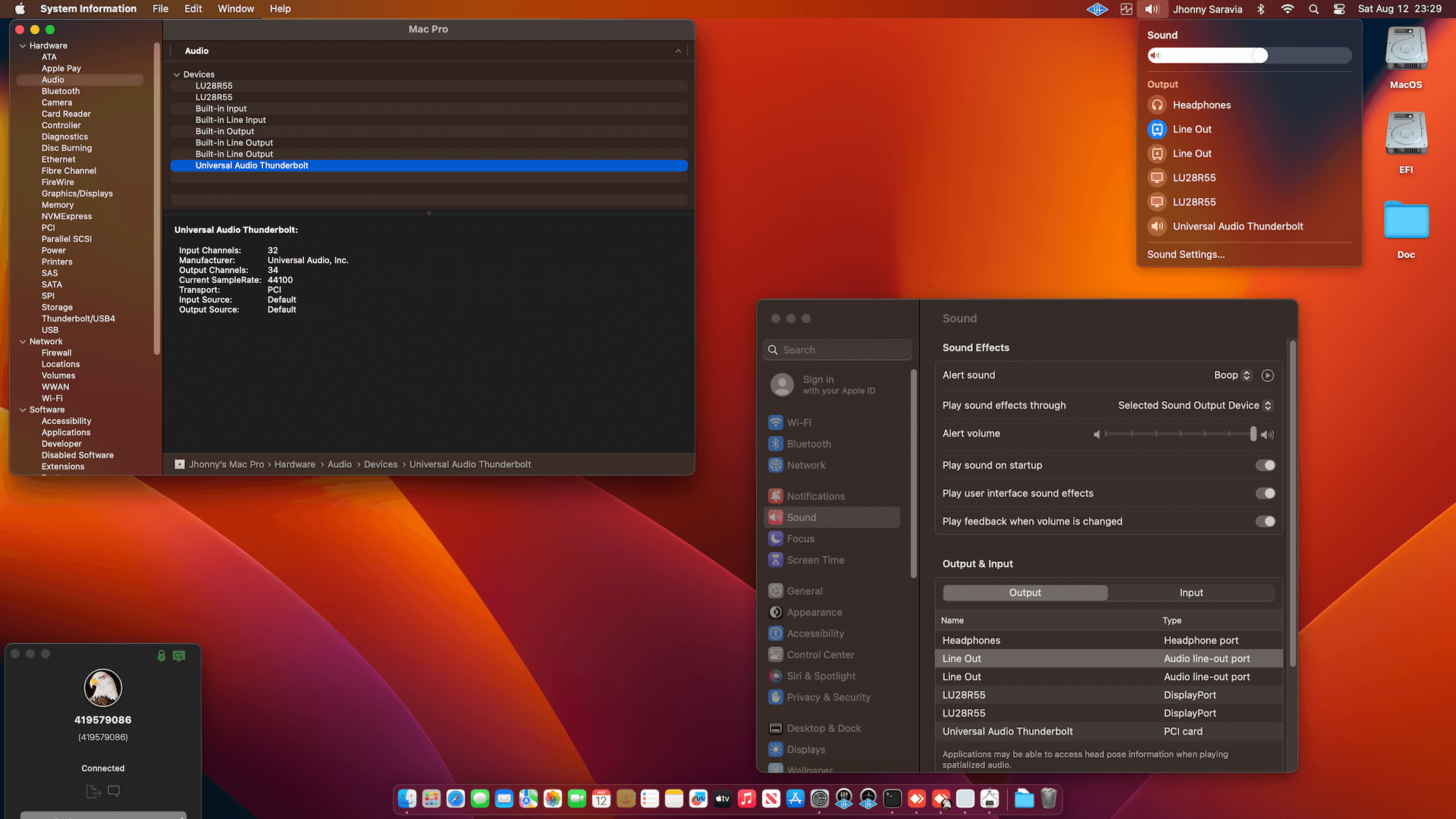Open Terminal from the Dock
Screen dimensions: 1456x819
(893, 799)
